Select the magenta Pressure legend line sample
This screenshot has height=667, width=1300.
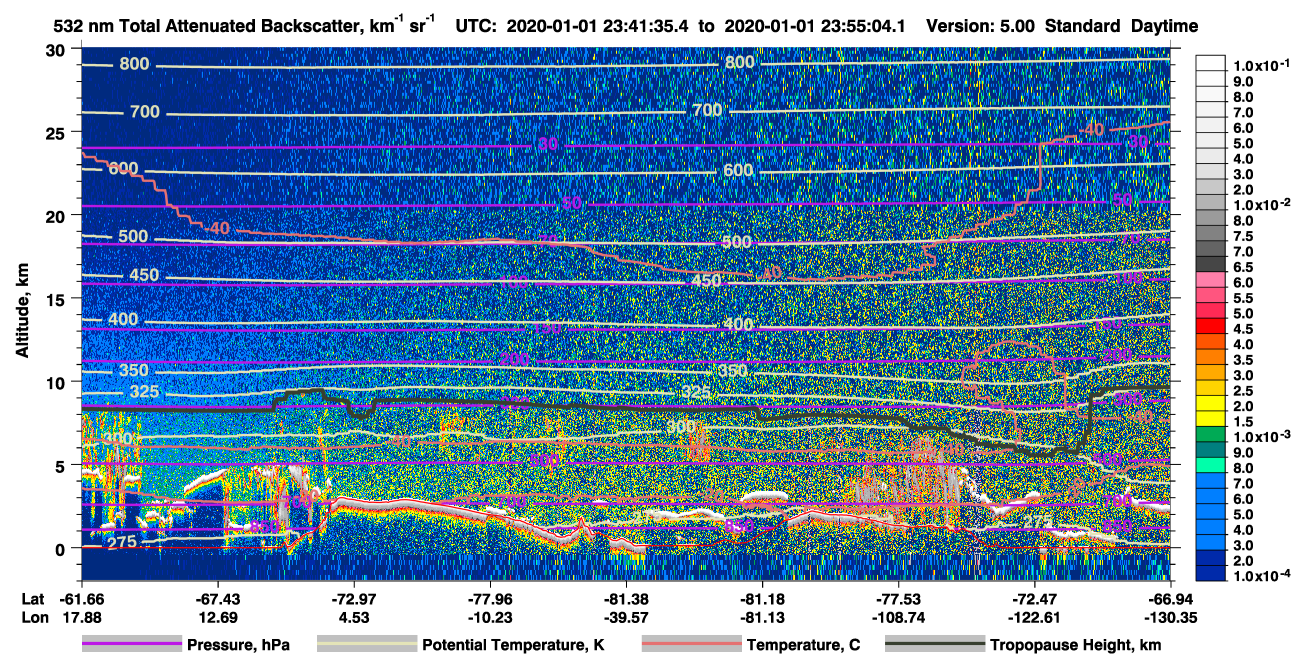pos(132,645)
